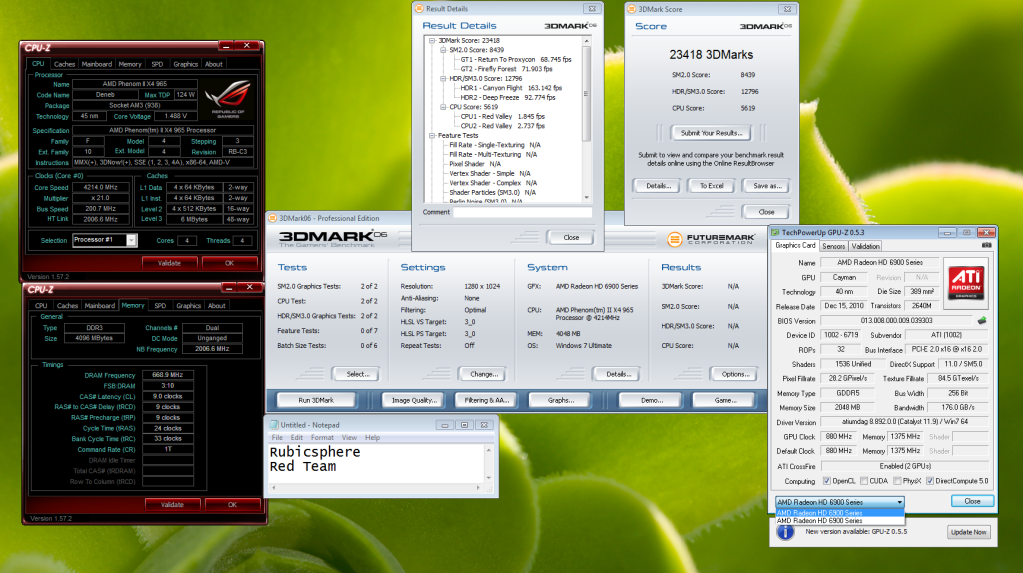Click Select button under Tests
Image resolution: width=1023 pixels, height=573 pixels.
click(x=358, y=374)
